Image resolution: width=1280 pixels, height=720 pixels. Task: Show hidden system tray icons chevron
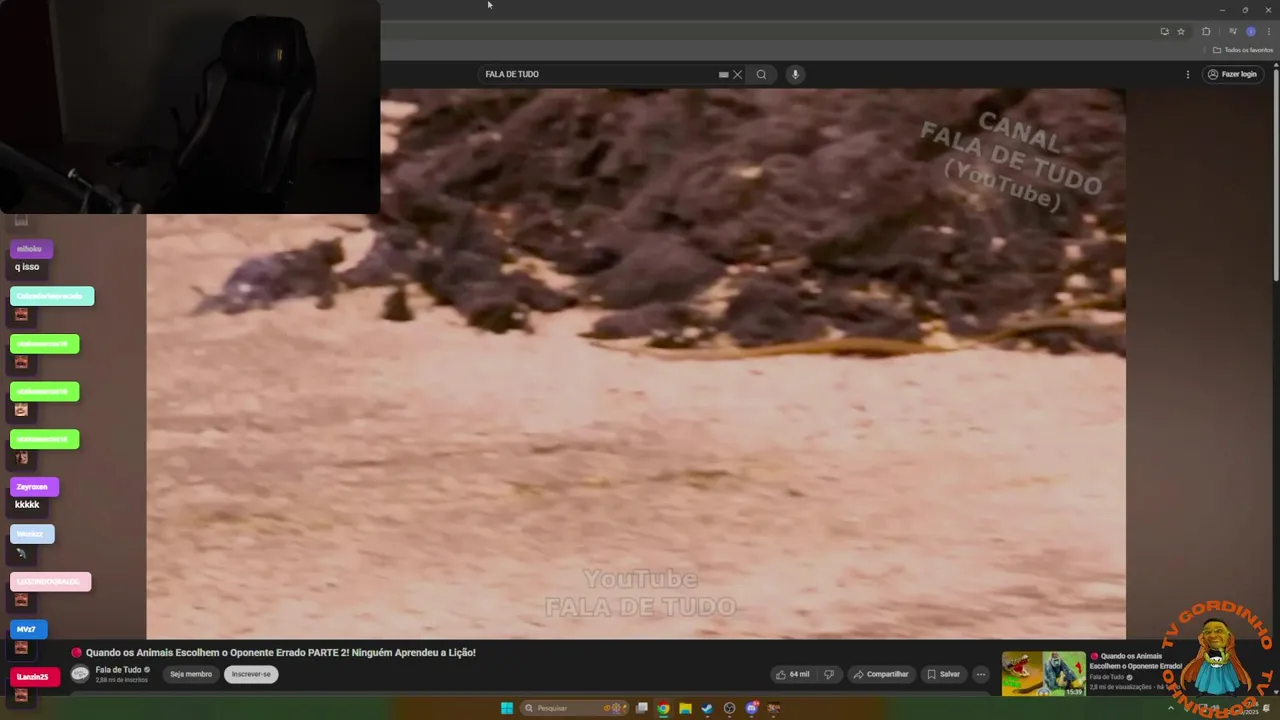(1171, 708)
